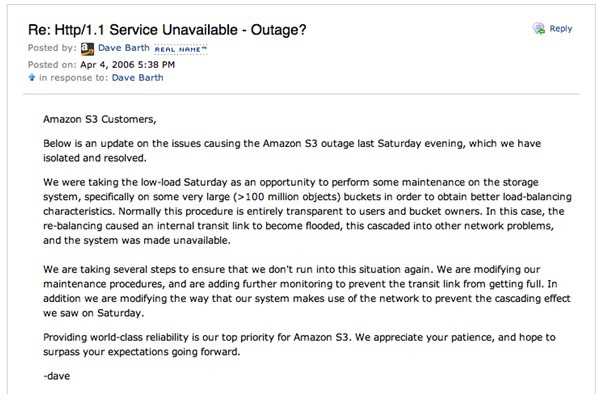Click the 'Providing world-class reliability' paragraph
597x405 pixels.
coord(299,344)
